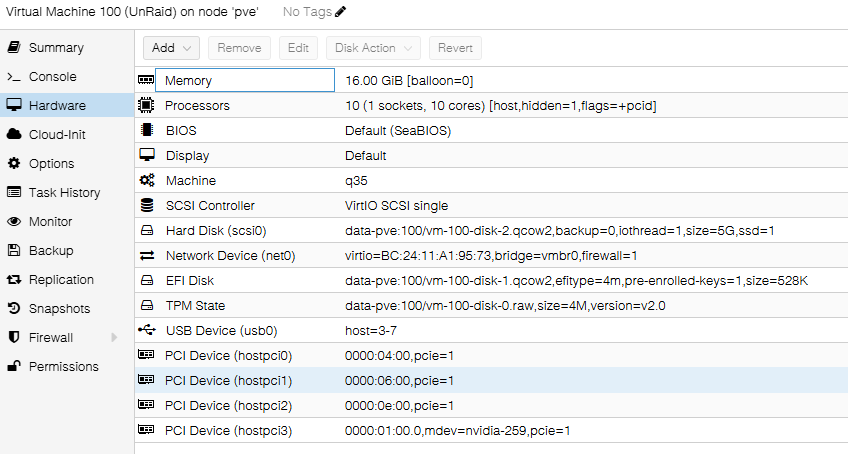Click the Remove button
This screenshot has width=848, height=454.
coord(240,48)
